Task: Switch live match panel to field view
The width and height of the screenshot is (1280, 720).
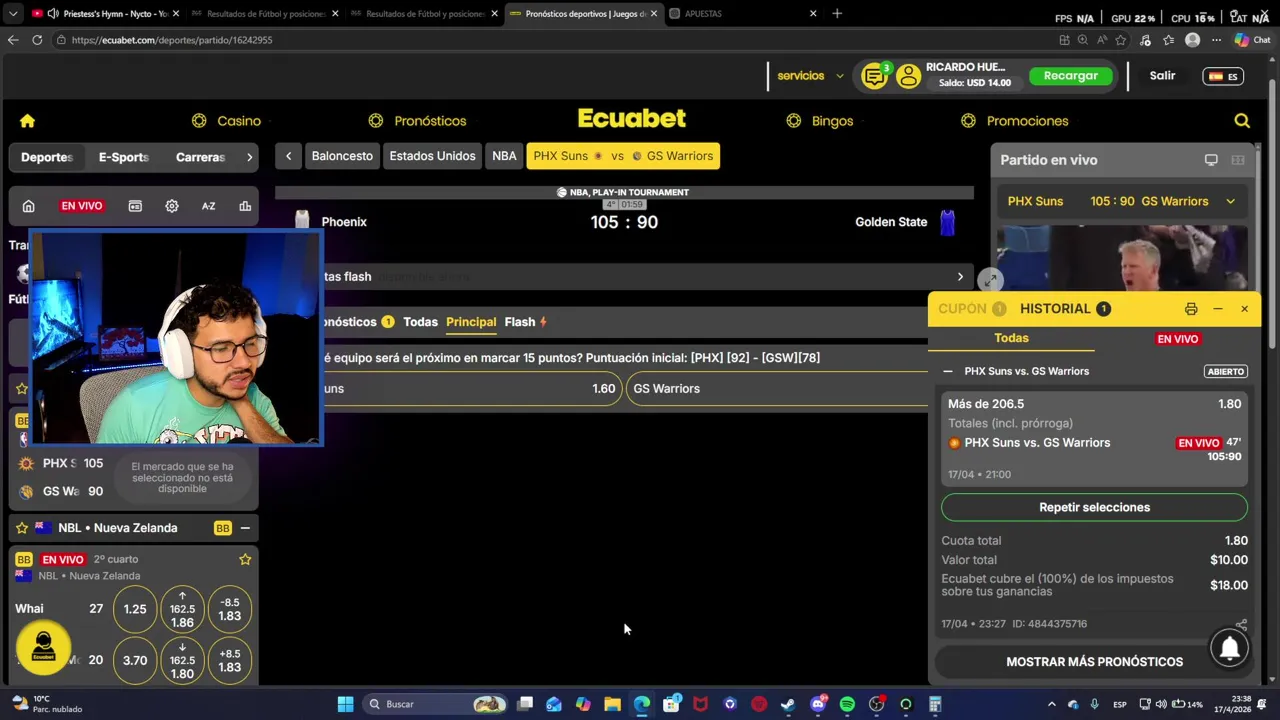Action: click(x=1238, y=160)
